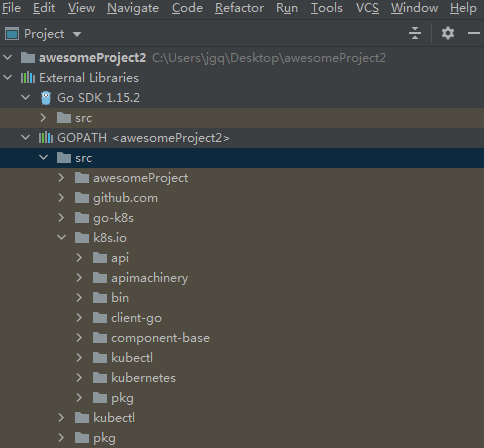Click the GOPATH library icon
This screenshot has height=448, width=484.
[46, 138]
